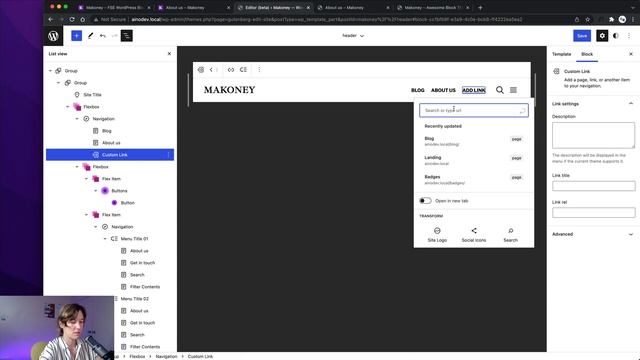640x360 pixels.
Task: Open the block inserter plus button
Action: (x=76, y=36)
